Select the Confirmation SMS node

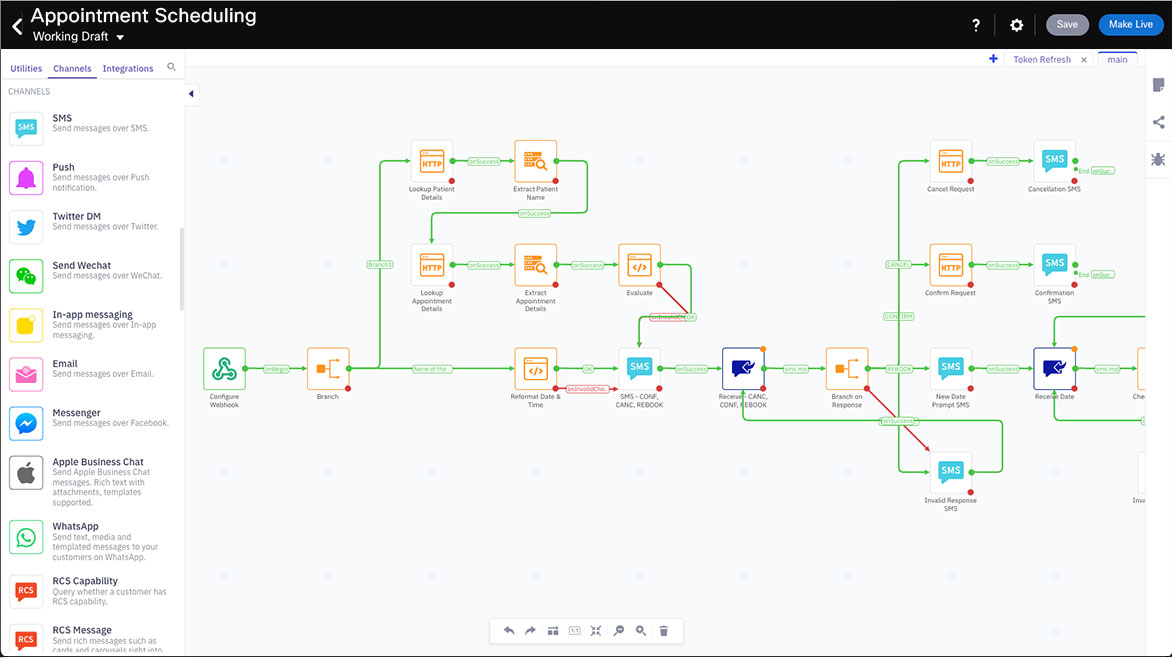[1055, 265]
